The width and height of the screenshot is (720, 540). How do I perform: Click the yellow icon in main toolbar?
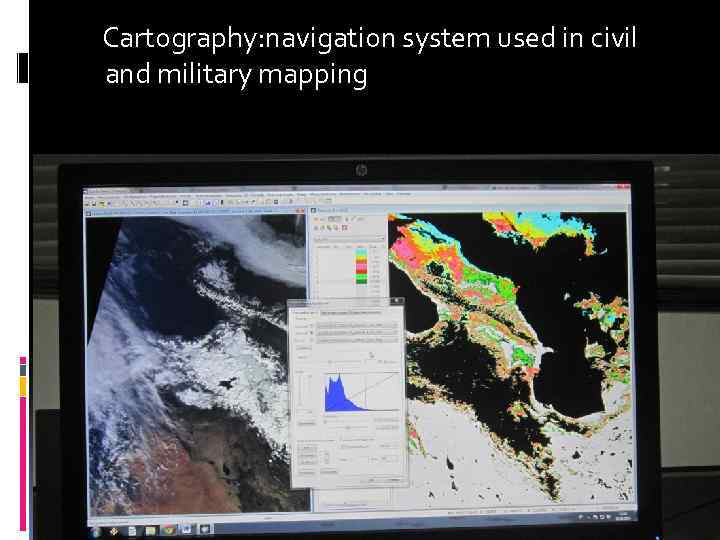click(x=102, y=203)
